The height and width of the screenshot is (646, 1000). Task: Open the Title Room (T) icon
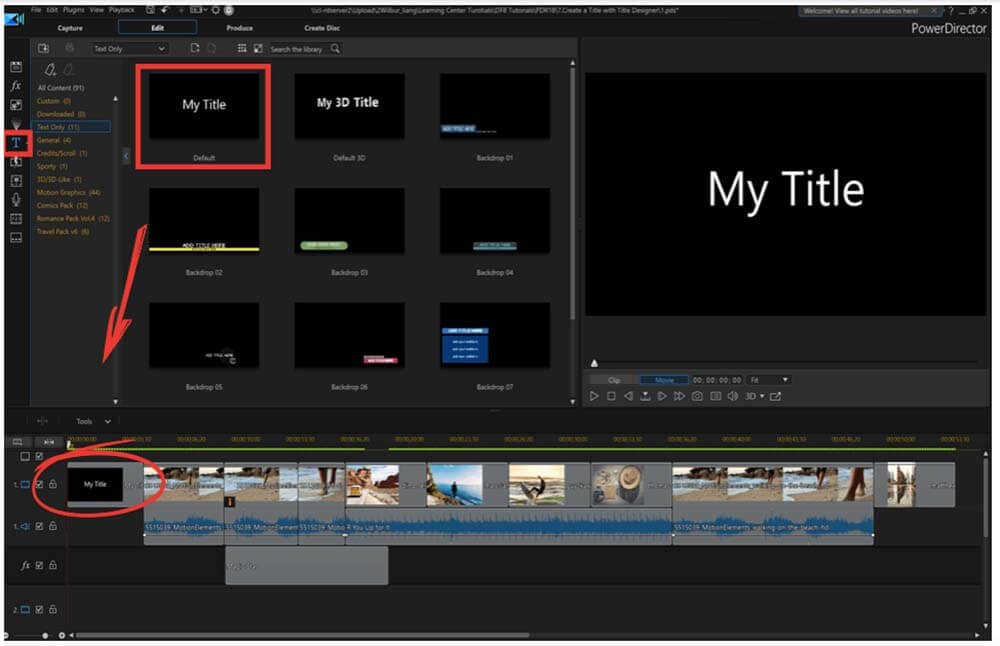coord(17,143)
